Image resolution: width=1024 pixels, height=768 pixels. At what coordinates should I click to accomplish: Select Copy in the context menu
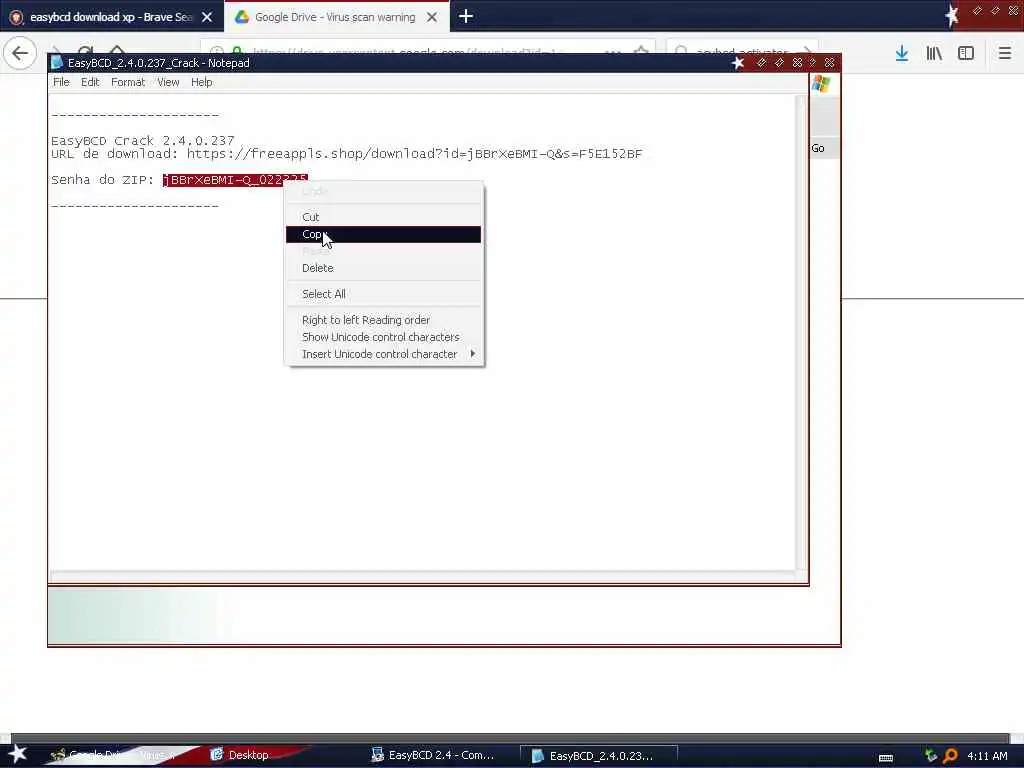(x=383, y=234)
